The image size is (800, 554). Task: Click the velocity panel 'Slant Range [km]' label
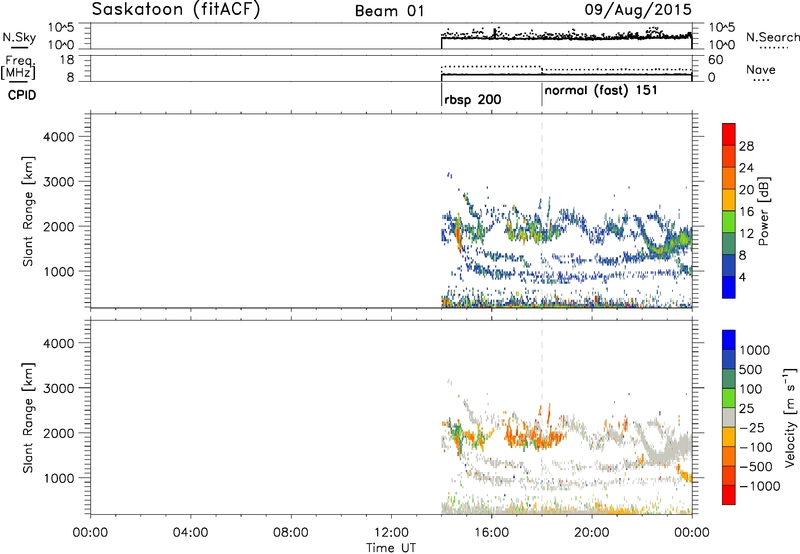(x=29, y=418)
